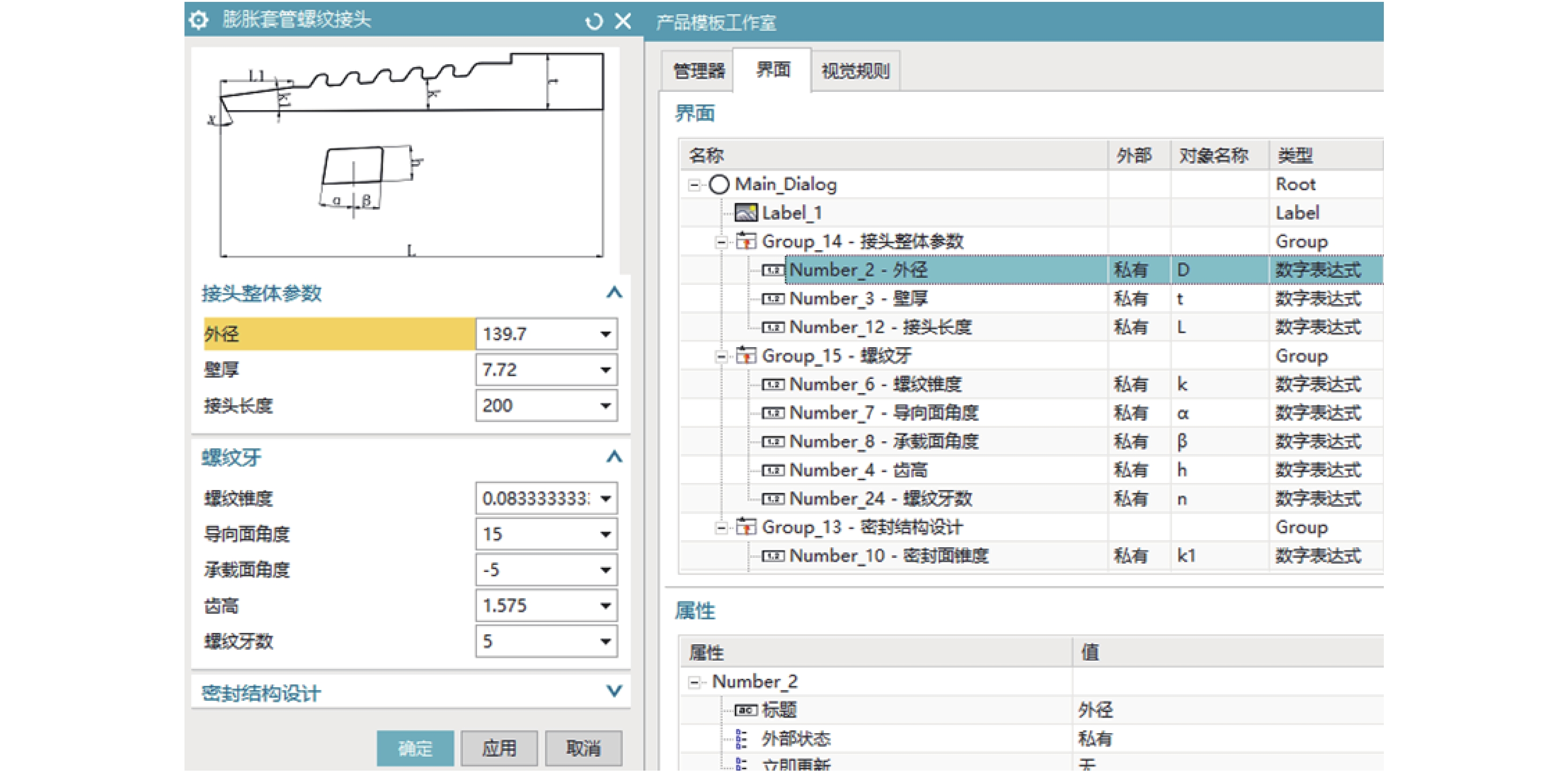The image size is (1568, 773).
Task: Click the 对象名称 column header
Action: pyautogui.click(x=1220, y=156)
